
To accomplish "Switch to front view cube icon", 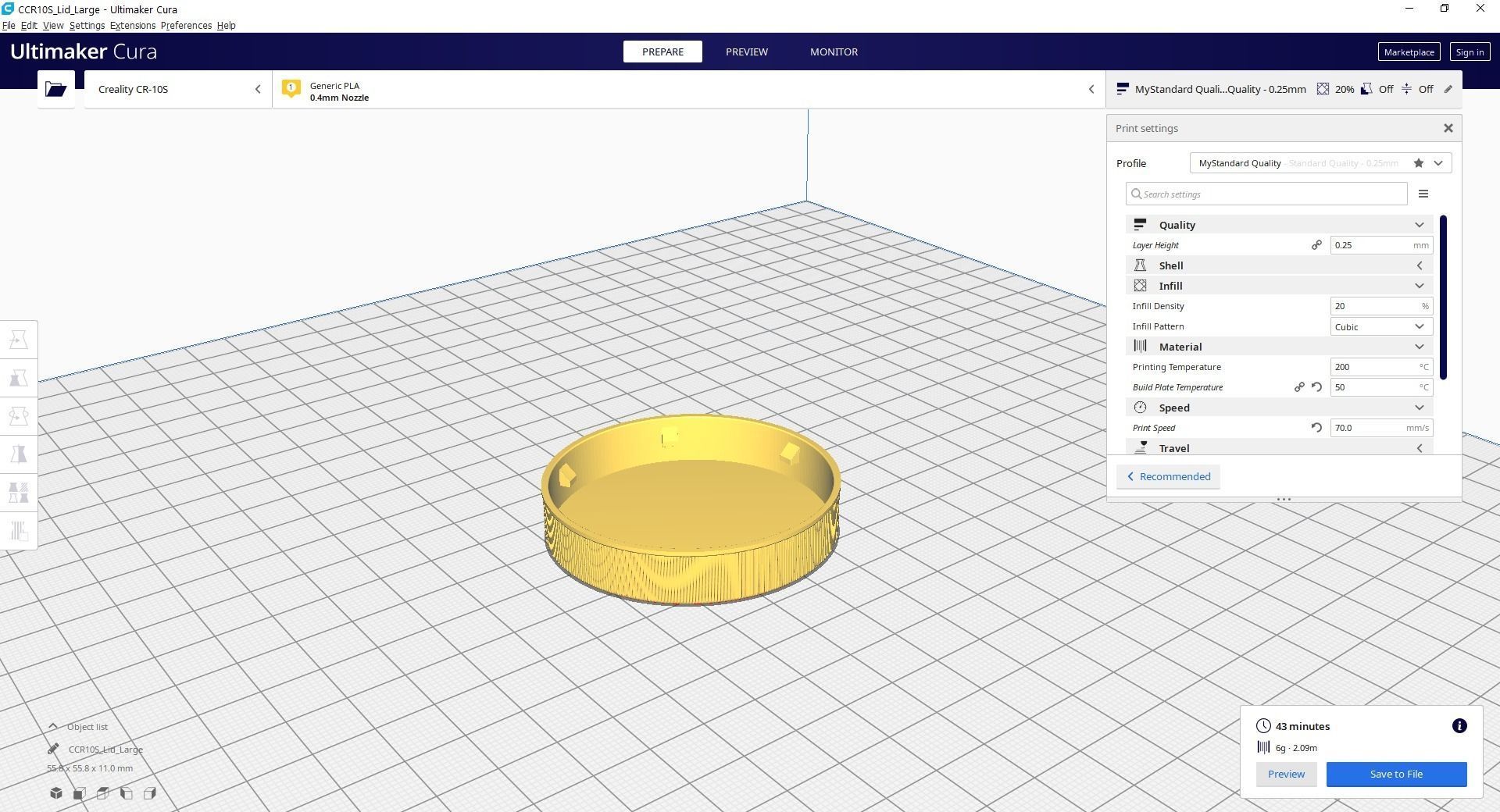I will pos(79,793).
